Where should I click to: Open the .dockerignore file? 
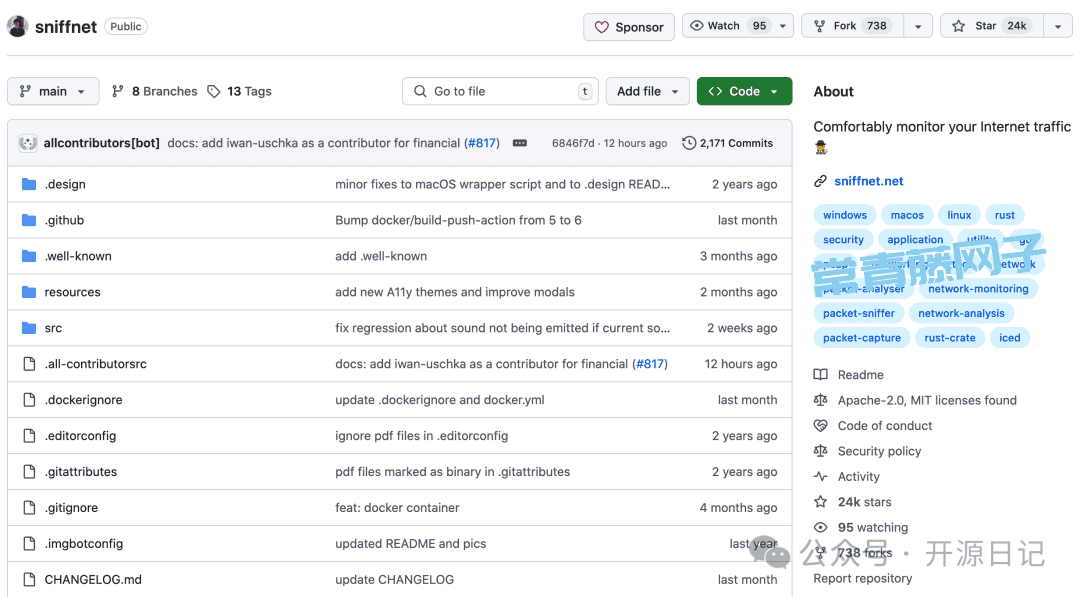point(83,399)
